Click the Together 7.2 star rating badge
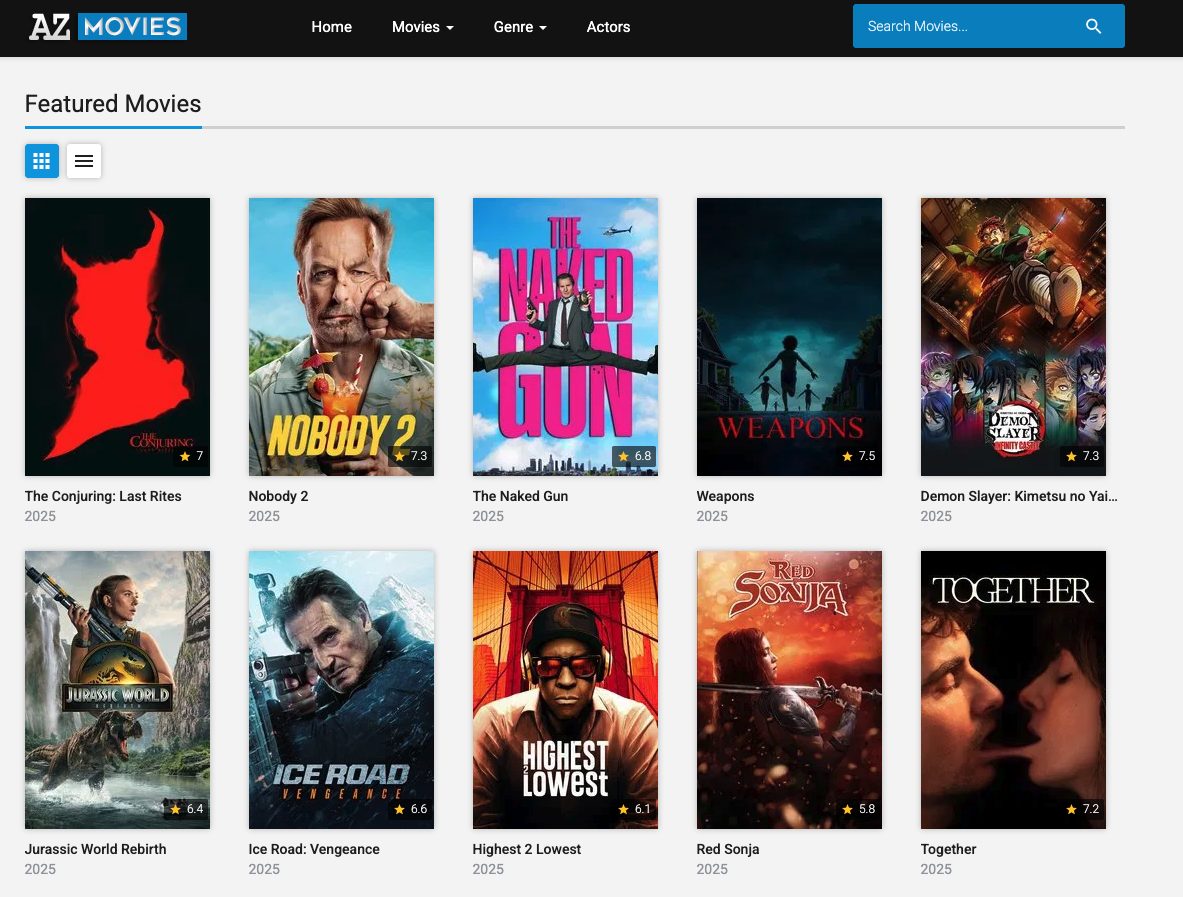Viewport: 1183px width, 897px height. (x=1082, y=809)
